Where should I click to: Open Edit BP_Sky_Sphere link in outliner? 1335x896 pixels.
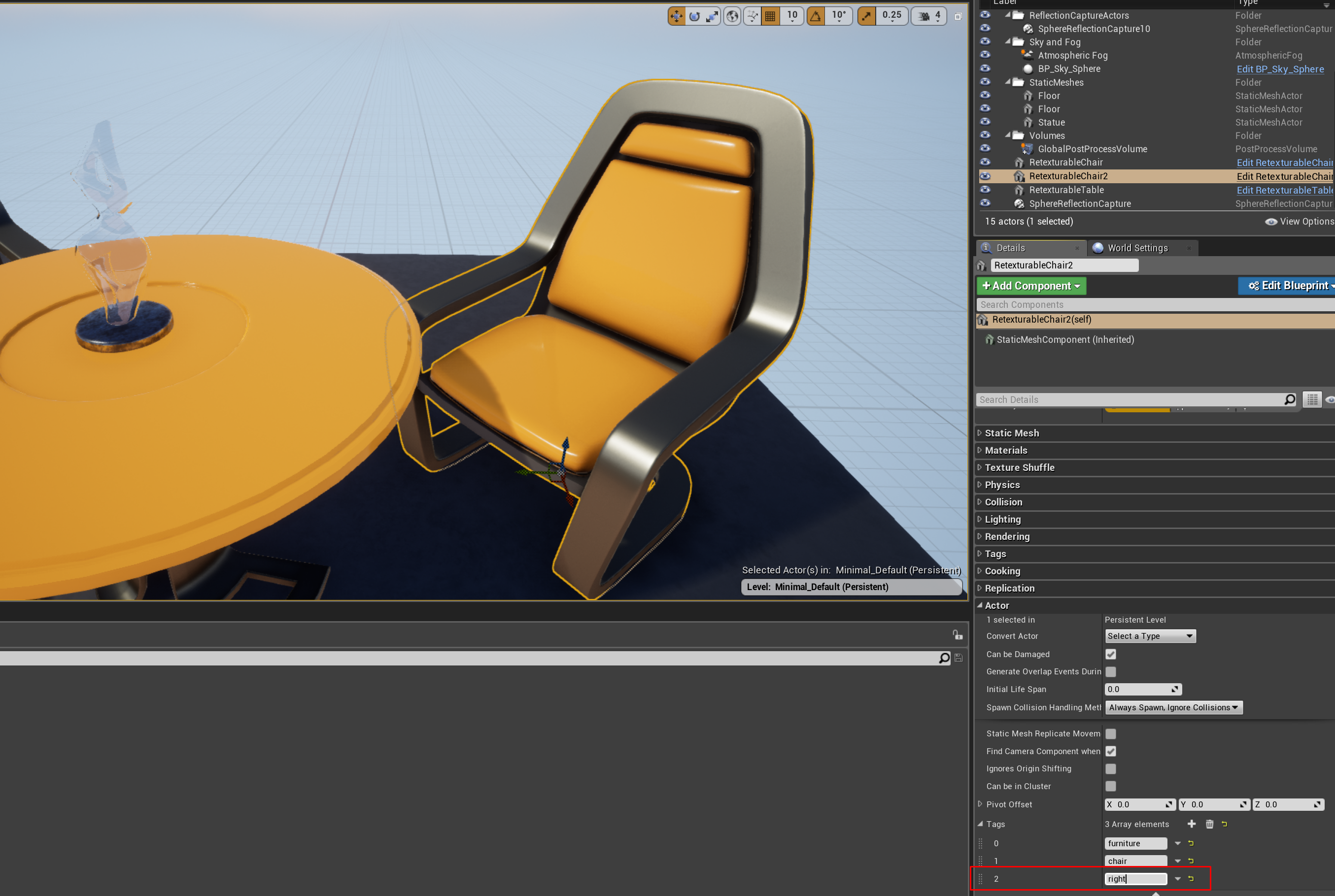[1280, 69]
